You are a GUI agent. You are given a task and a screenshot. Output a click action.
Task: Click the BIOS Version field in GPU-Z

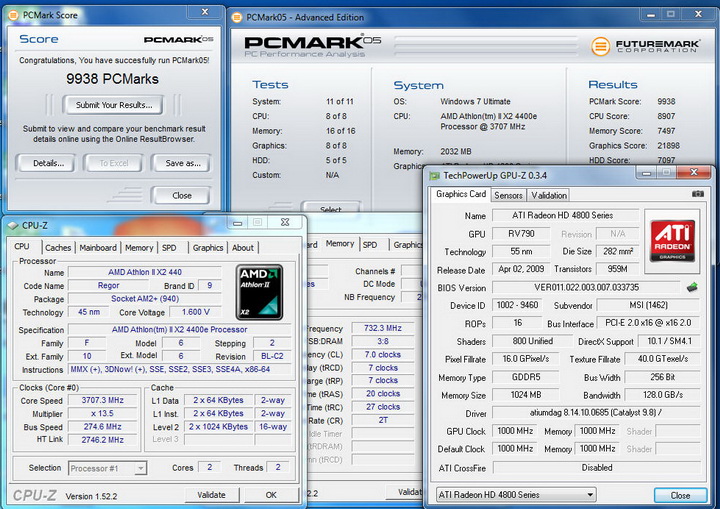point(586,287)
